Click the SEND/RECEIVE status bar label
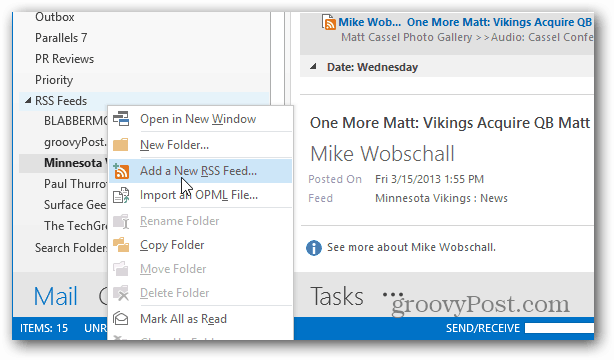The height and width of the screenshot is (360, 614). click(483, 328)
